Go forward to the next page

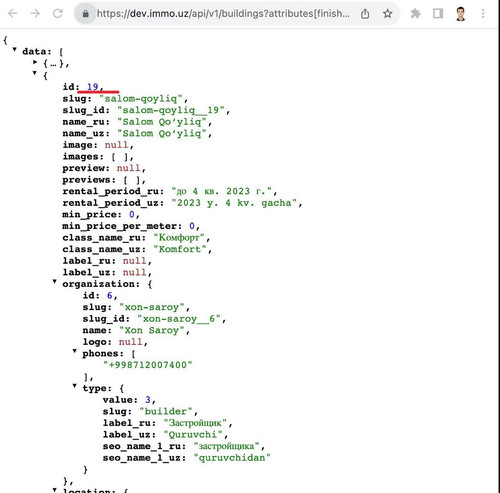point(35,14)
